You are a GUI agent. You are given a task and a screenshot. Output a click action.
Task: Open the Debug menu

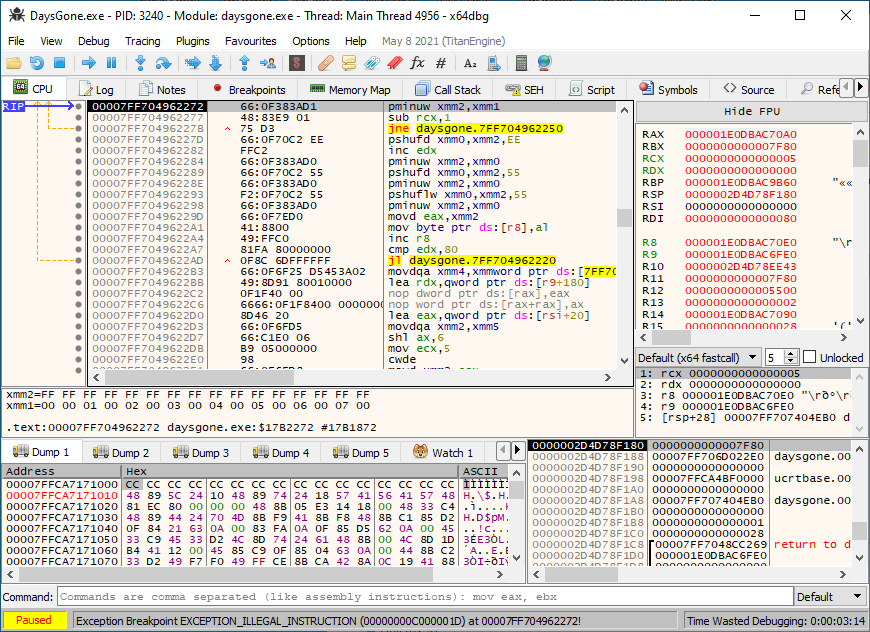coord(93,41)
